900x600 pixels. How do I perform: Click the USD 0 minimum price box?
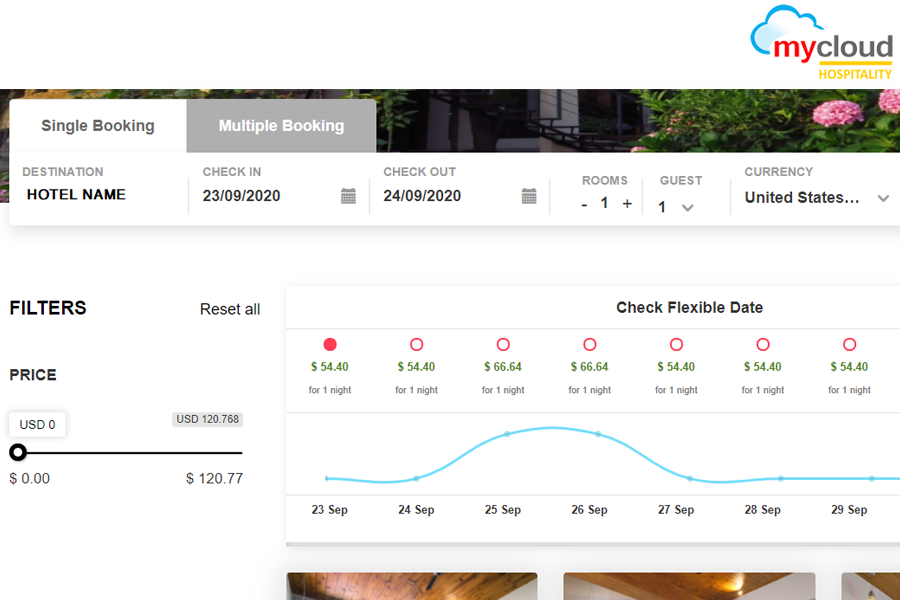[x=37, y=424]
